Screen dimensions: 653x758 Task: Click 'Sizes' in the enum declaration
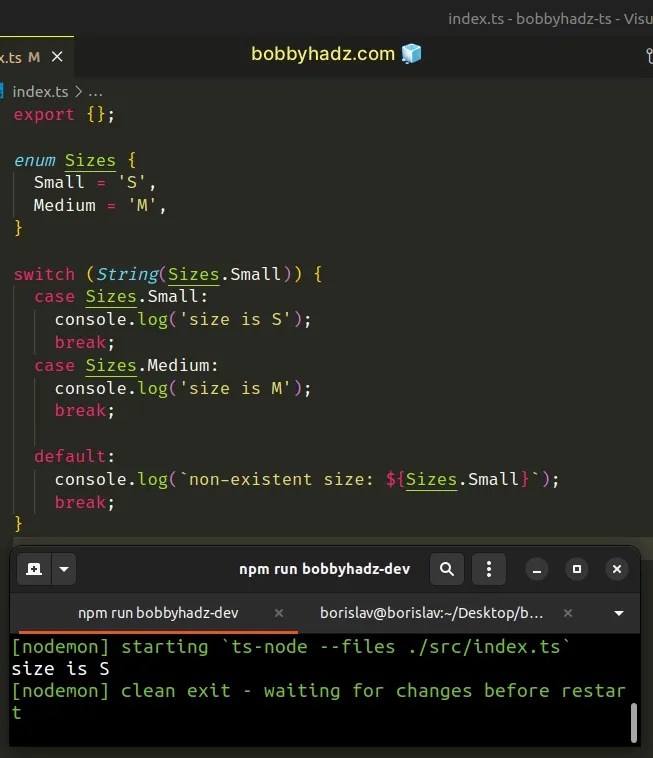(x=90, y=160)
